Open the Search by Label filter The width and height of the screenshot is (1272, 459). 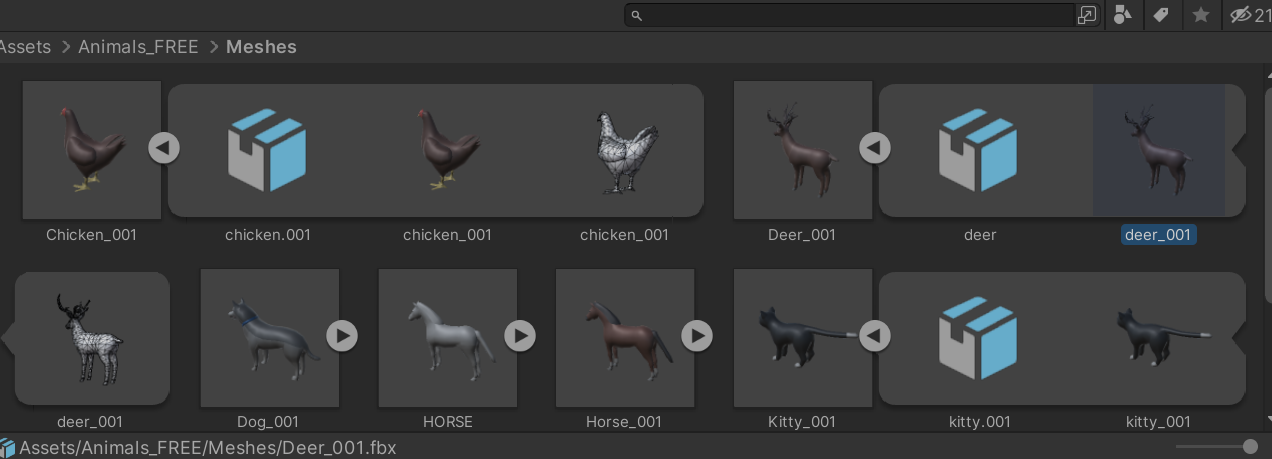[x=1161, y=15]
